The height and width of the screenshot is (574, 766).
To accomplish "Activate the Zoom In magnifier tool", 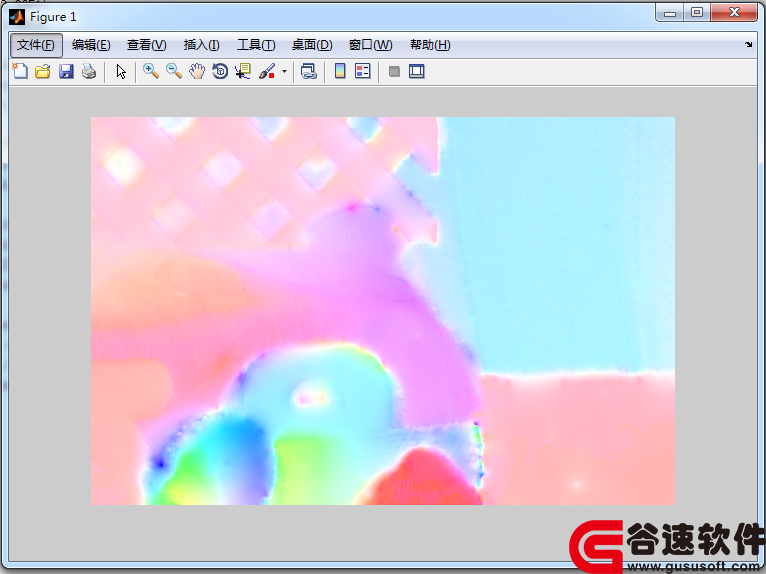I will (150, 71).
